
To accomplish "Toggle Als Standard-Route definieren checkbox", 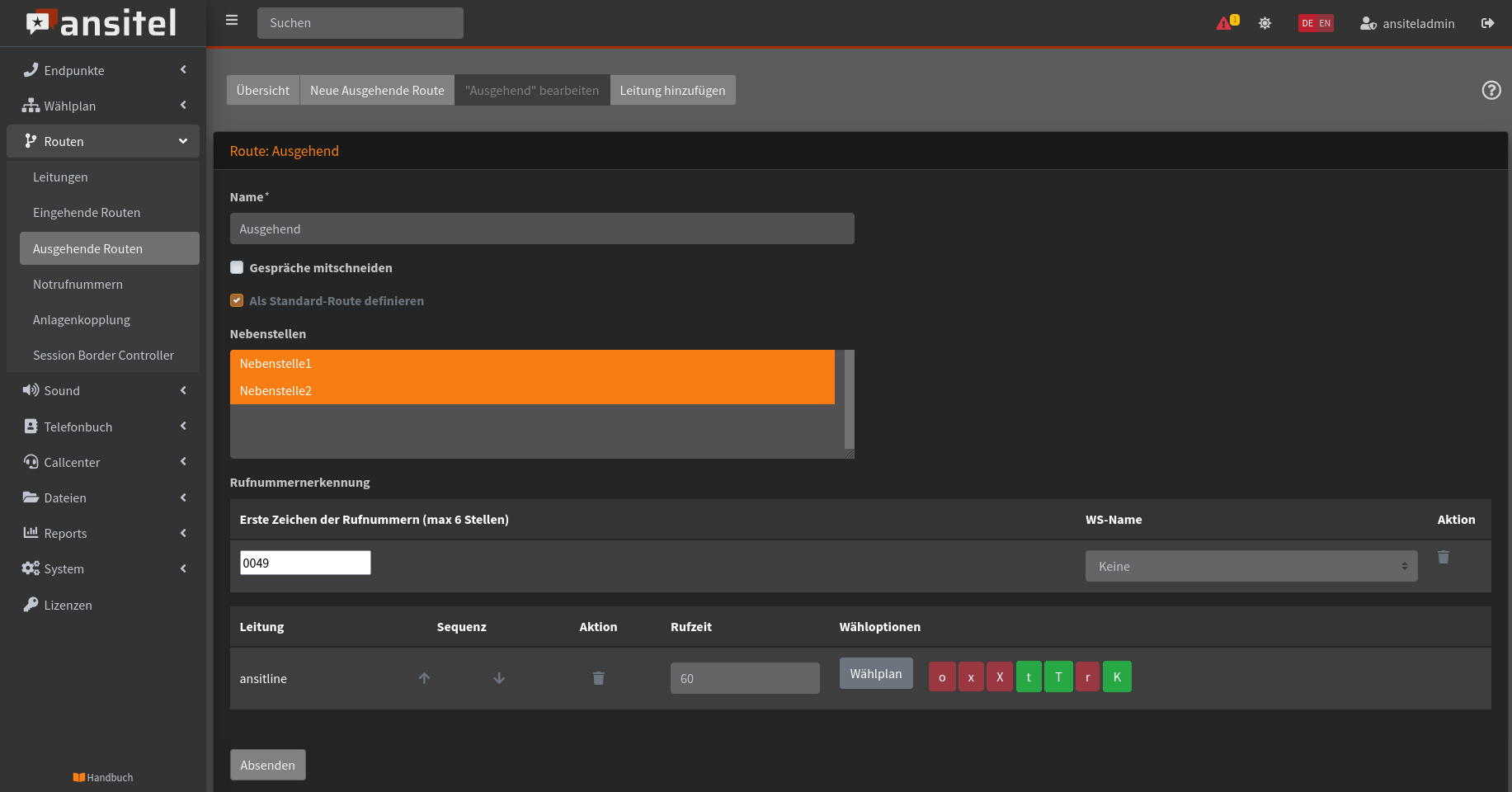I will [237, 300].
